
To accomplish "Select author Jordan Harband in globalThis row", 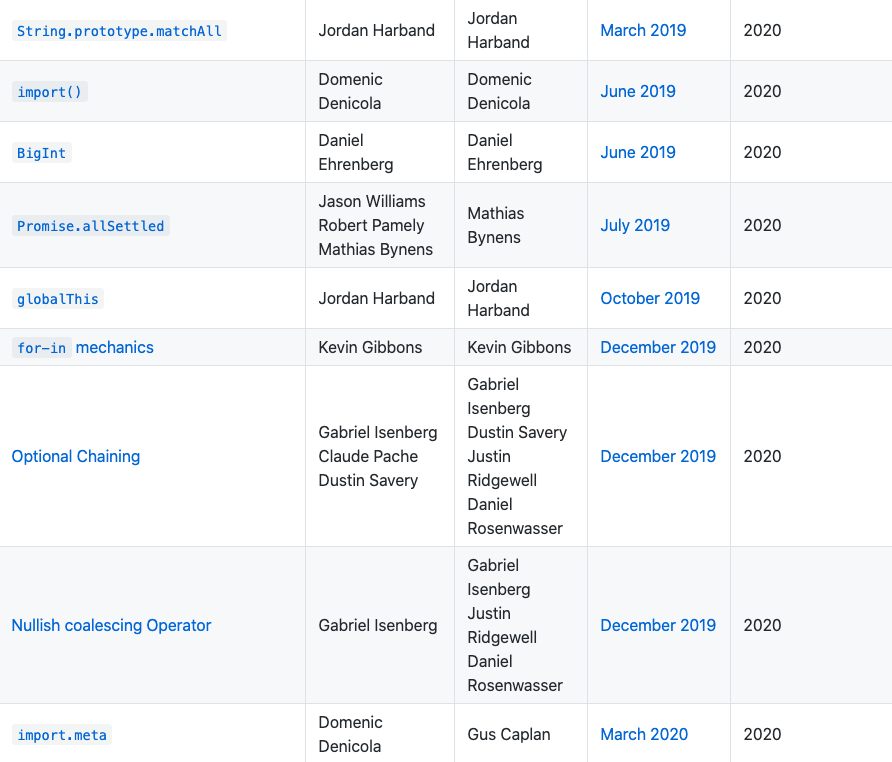I will pyautogui.click(x=377, y=298).
